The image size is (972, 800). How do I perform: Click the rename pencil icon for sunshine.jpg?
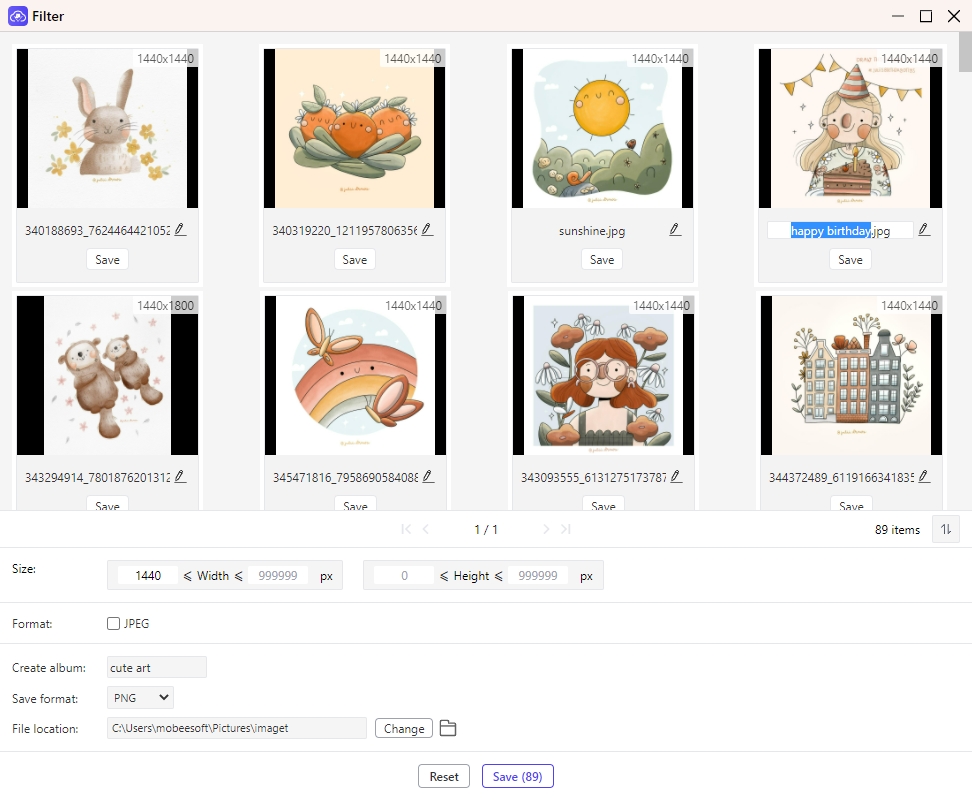675,230
